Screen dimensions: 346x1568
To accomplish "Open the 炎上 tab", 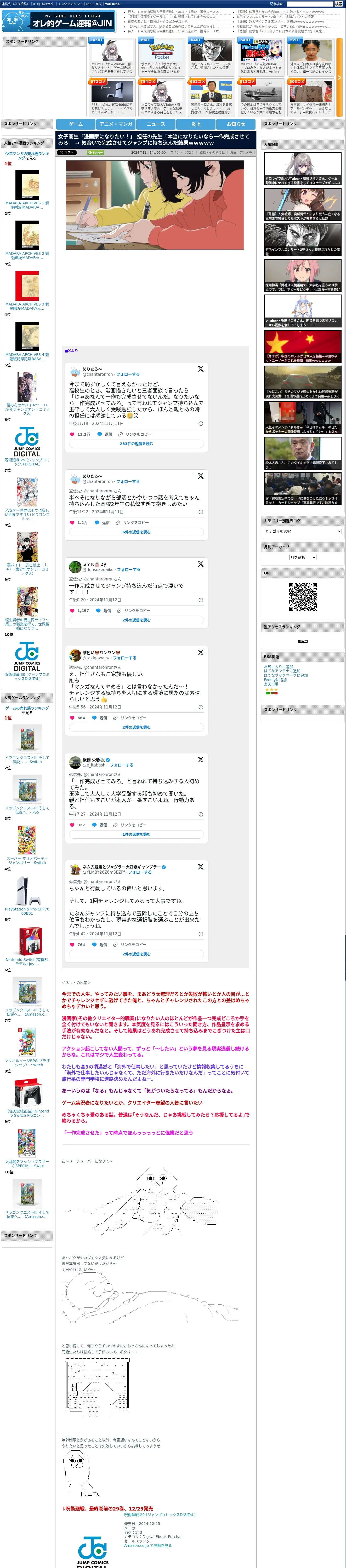I will [196, 124].
